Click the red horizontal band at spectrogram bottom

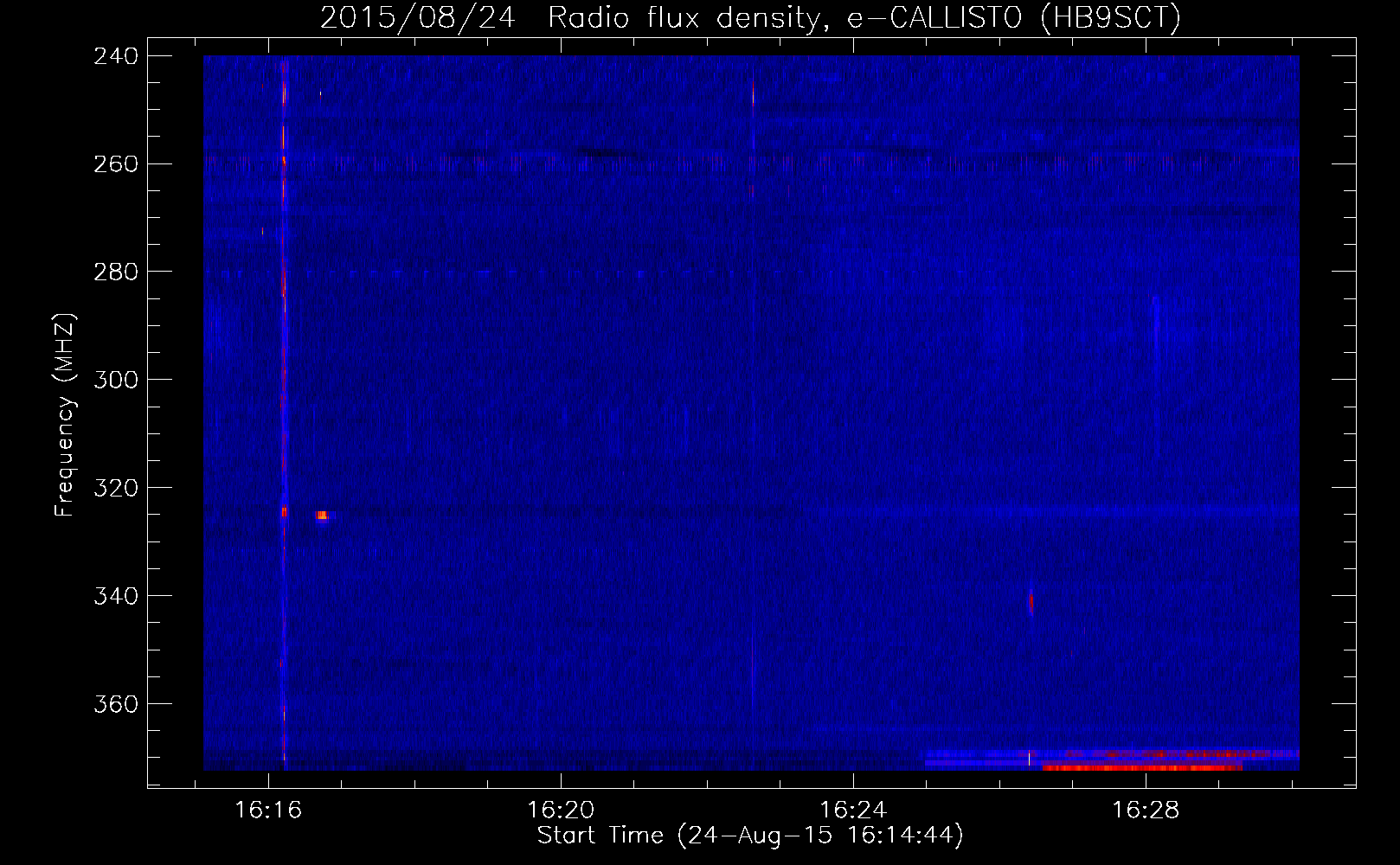pos(1142,767)
